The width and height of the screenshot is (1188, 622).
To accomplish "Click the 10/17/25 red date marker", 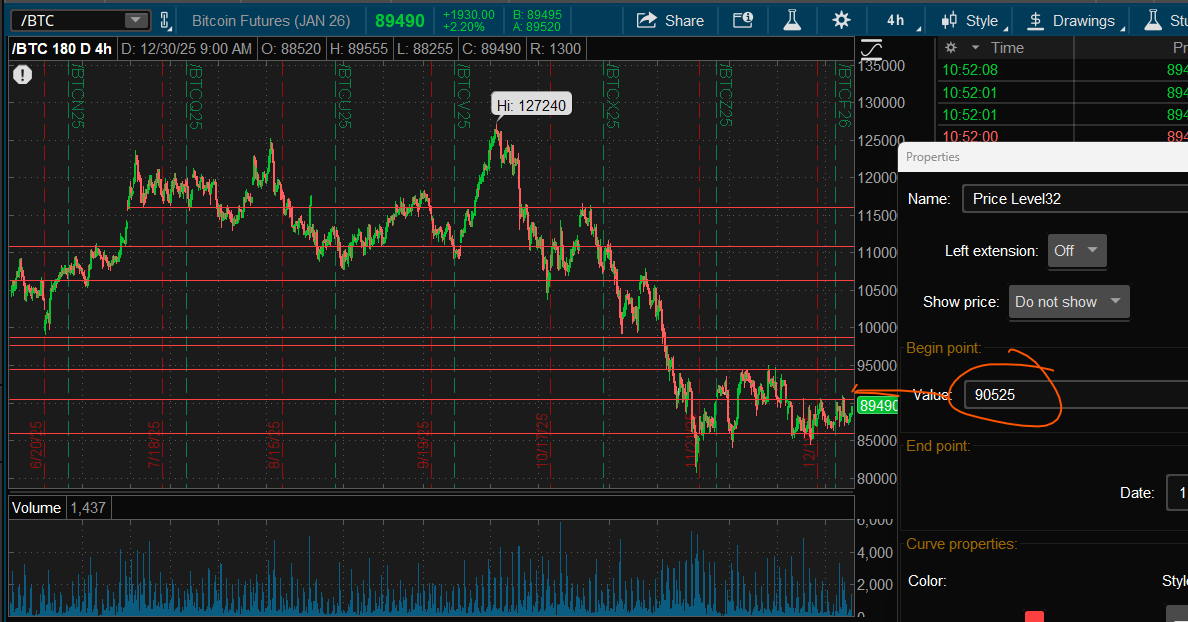I will pos(542,441).
